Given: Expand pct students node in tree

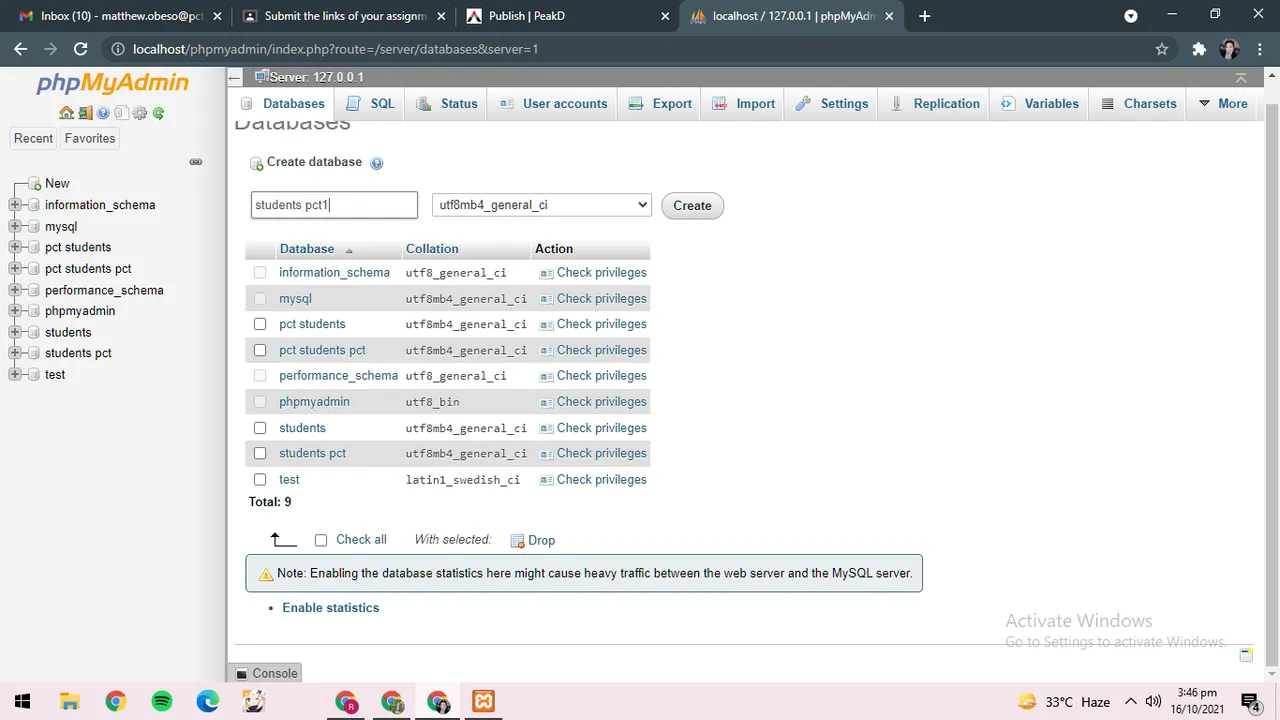Looking at the screenshot, I should tap(14, 248).
